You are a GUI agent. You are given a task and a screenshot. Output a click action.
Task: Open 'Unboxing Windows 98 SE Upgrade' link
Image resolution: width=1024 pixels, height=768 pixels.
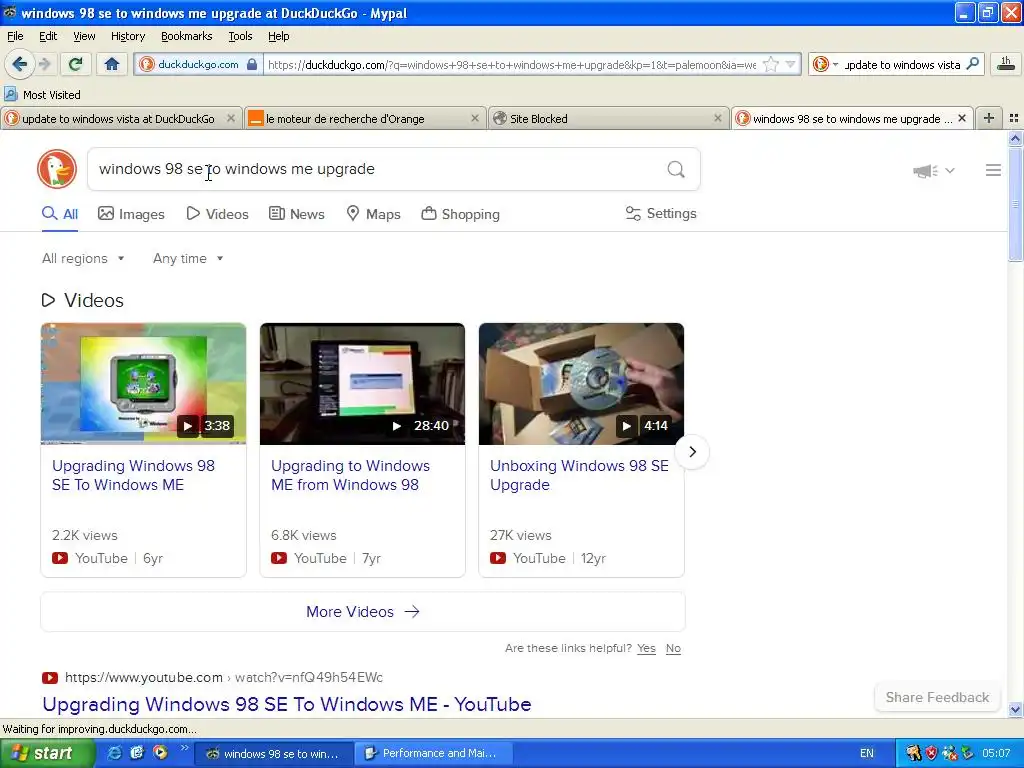pyautogui.click(x=579, y=475)
